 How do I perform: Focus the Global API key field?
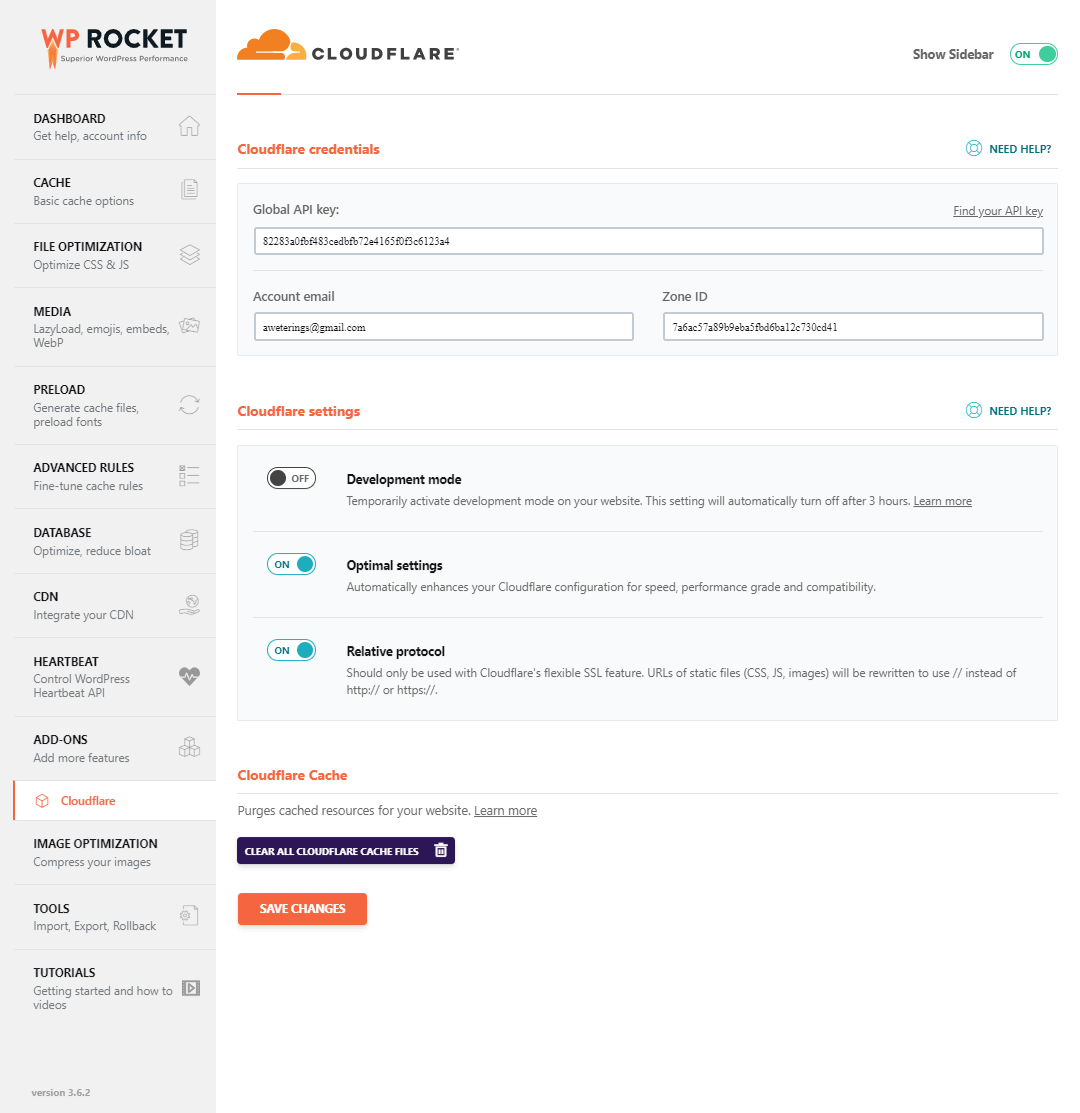point(649,241)
